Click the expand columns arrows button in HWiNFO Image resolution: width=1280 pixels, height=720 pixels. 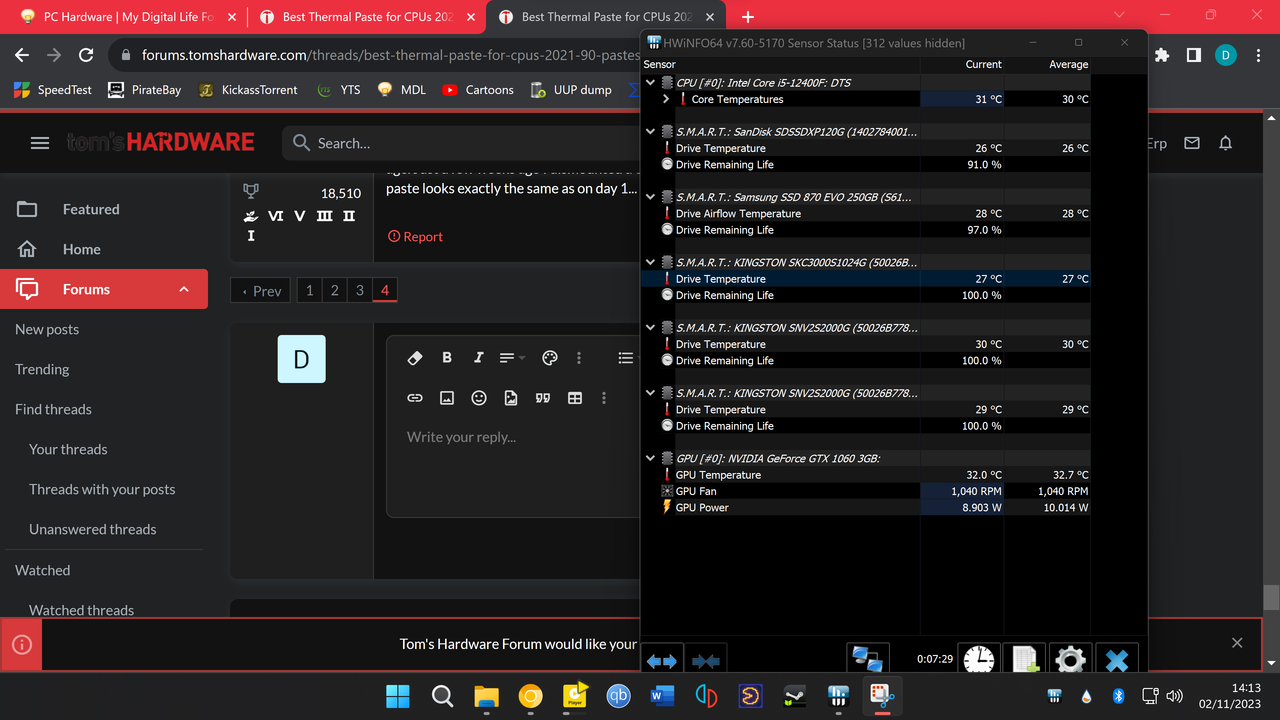[661, 661]
